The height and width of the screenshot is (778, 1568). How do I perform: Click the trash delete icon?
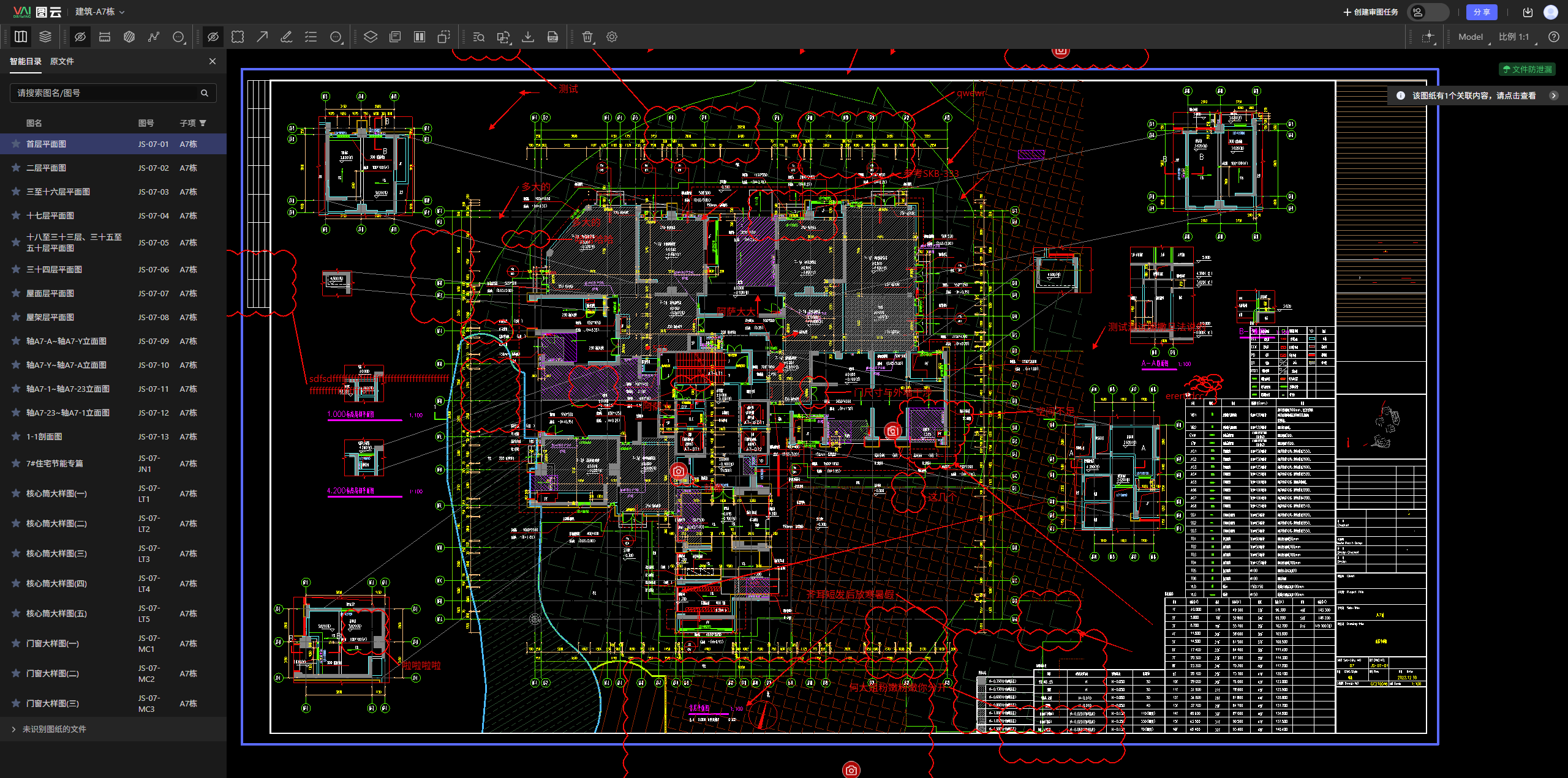point(587,37)
